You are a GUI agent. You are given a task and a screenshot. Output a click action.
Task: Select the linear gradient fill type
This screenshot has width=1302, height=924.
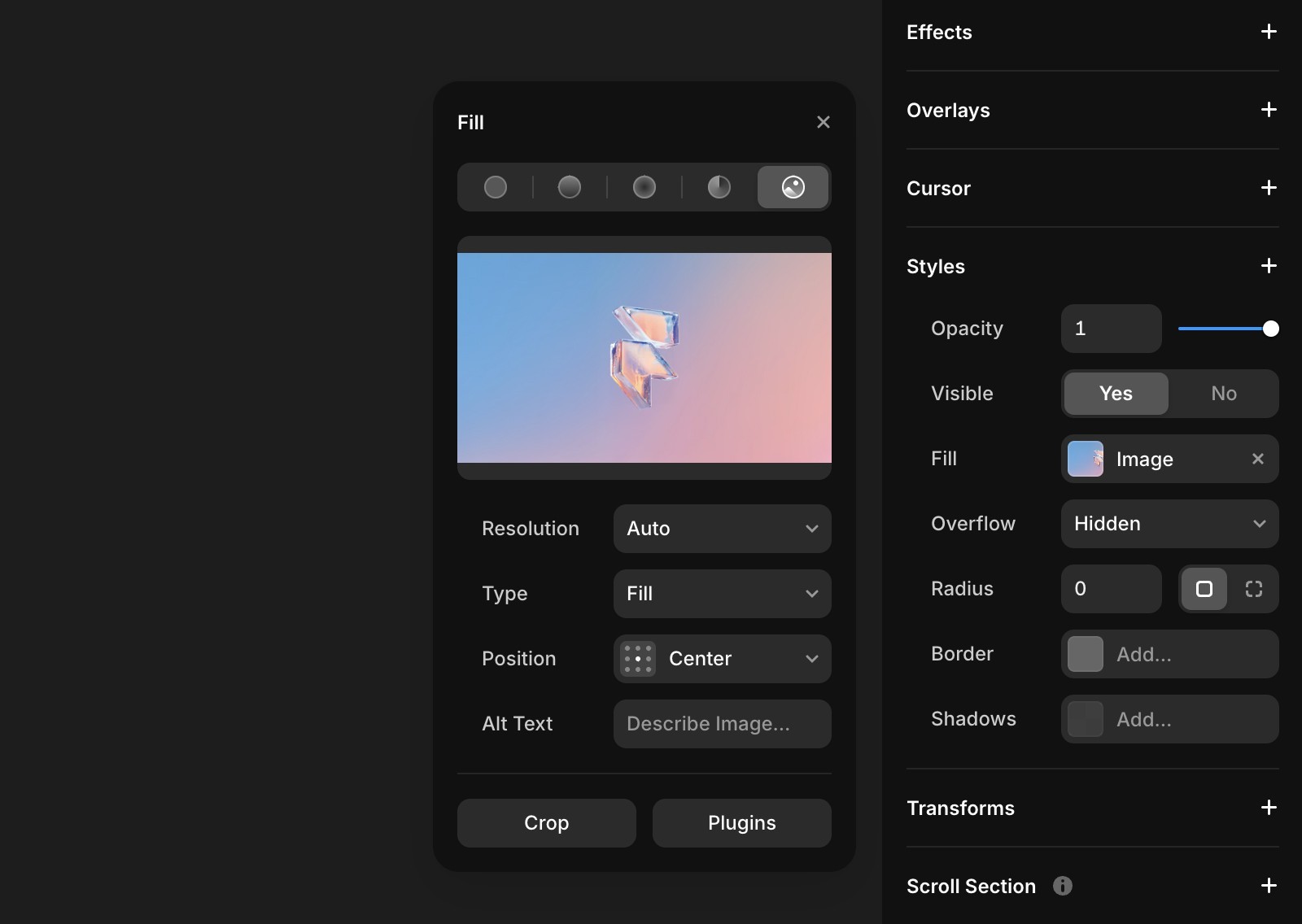(x=570, y=187)
